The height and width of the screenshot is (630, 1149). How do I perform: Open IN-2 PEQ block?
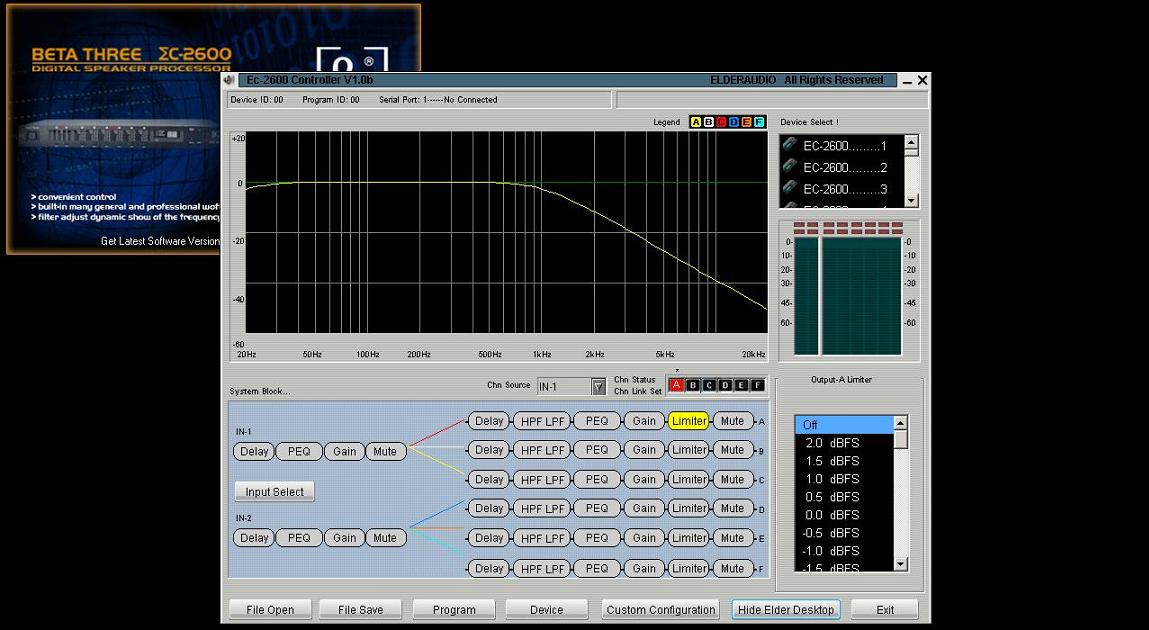(299, 538)
